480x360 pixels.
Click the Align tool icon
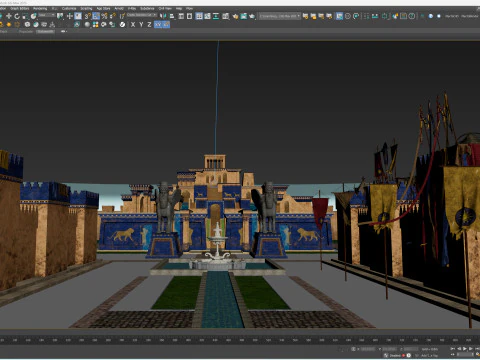click(x=172, y=16)
